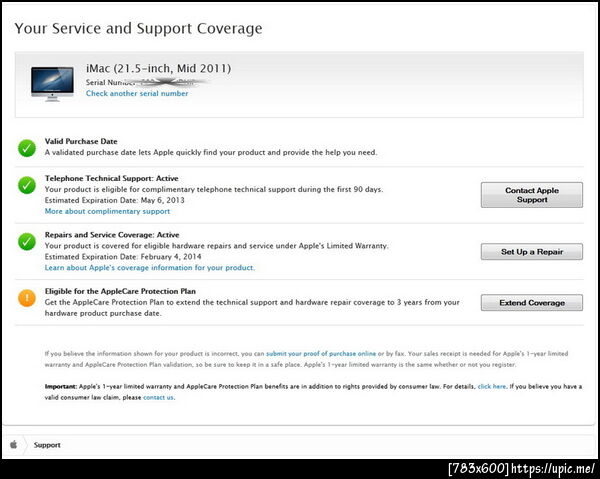Click 'Repairs and Service Coverage: Active' heading
600x479 pixels.
point(112,235)
